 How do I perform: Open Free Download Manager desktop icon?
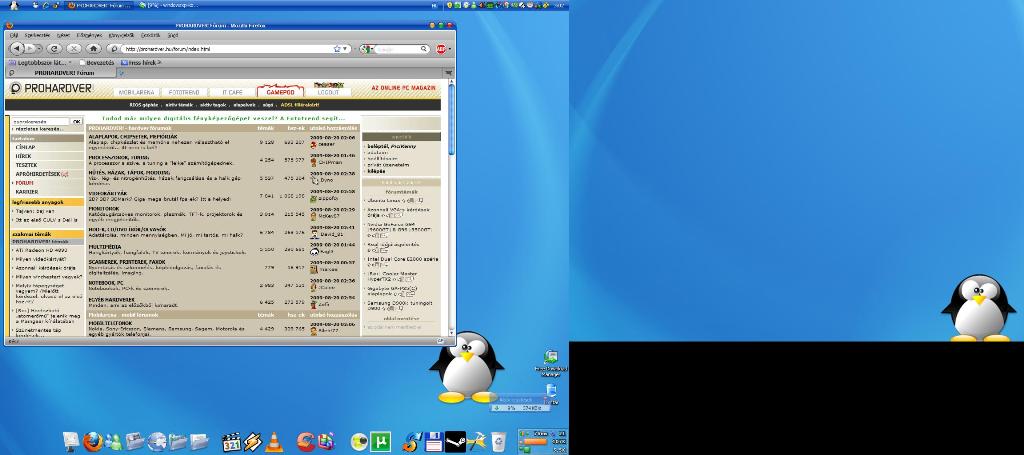click(x=551, y=363)
